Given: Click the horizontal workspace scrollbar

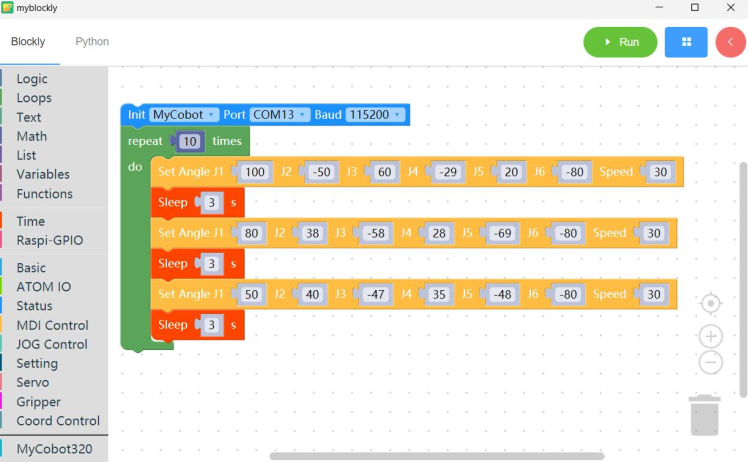Looking at the screenshot, I should [436, 456].
